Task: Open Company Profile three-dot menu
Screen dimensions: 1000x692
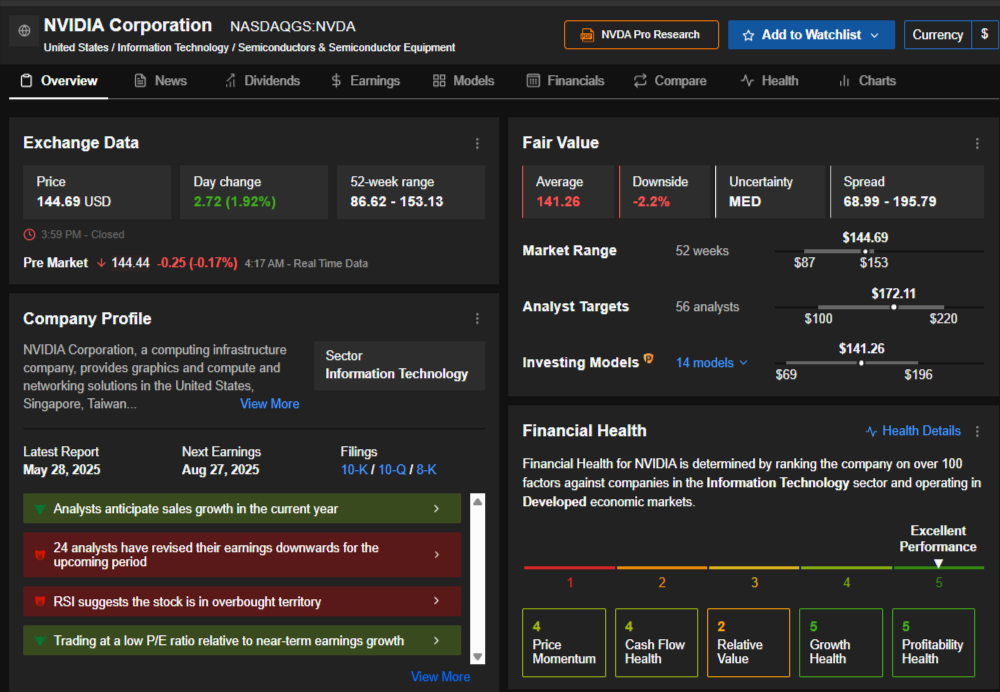Action: [x=477, y=319]
